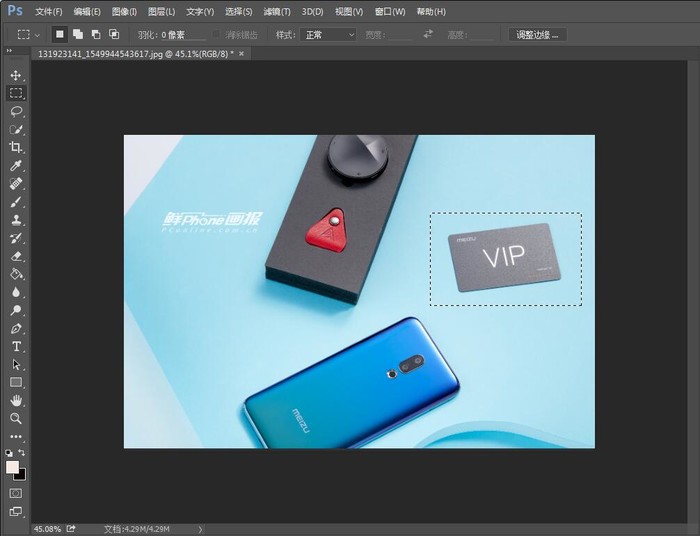Image resolution: width=700 pixels, height=536 pixels.
Task: Open the Edit Toolbar three-dots menu
Action: [16, 436]
